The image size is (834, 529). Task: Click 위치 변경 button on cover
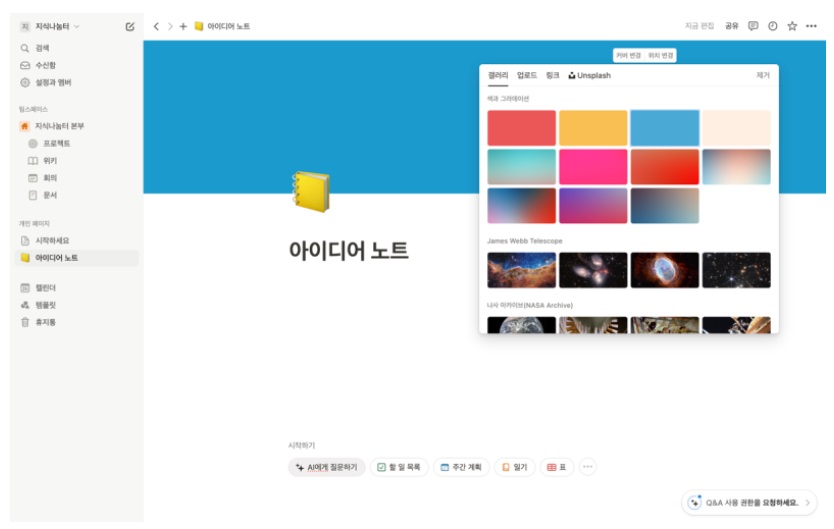pyautogui.click(x=661, y=55)
